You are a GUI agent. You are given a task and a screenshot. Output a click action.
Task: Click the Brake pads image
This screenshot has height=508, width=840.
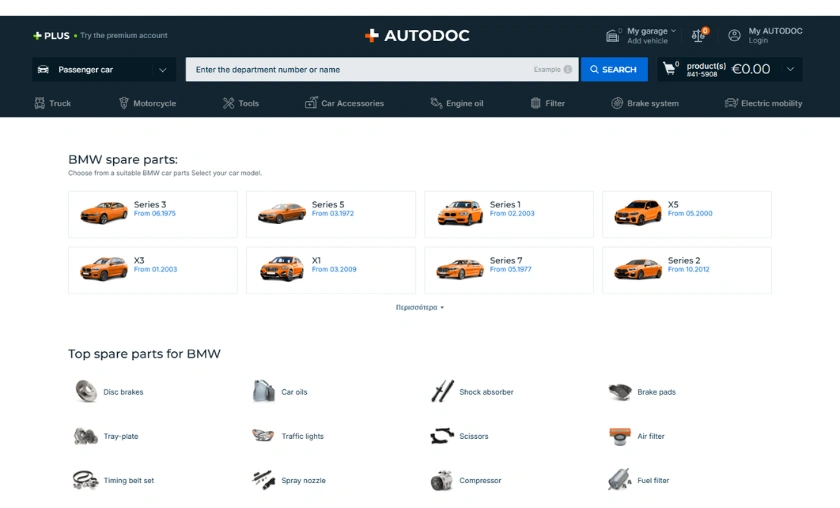[x=620, y=392]
